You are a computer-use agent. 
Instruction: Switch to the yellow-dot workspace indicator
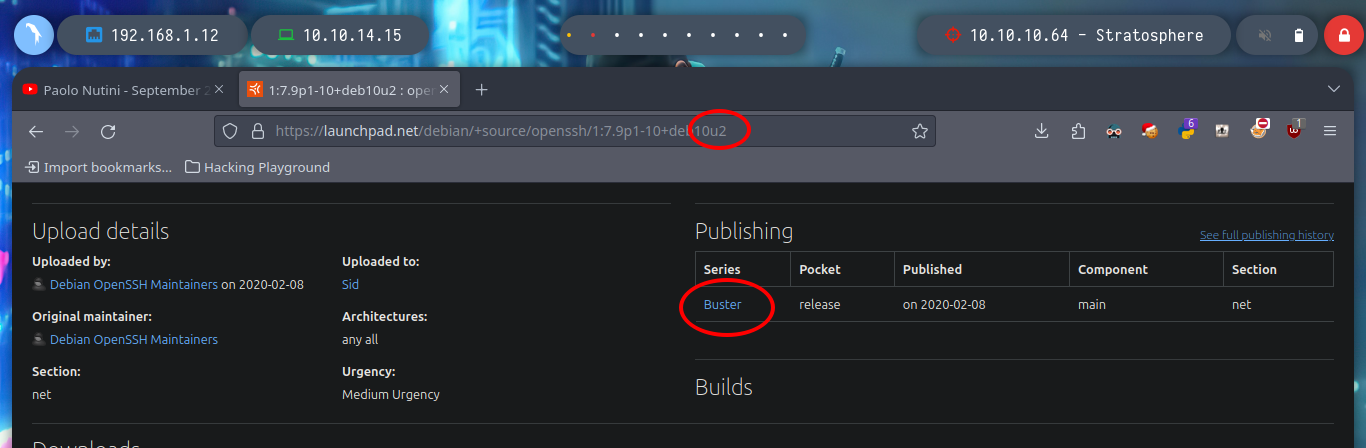coord(569,35)
